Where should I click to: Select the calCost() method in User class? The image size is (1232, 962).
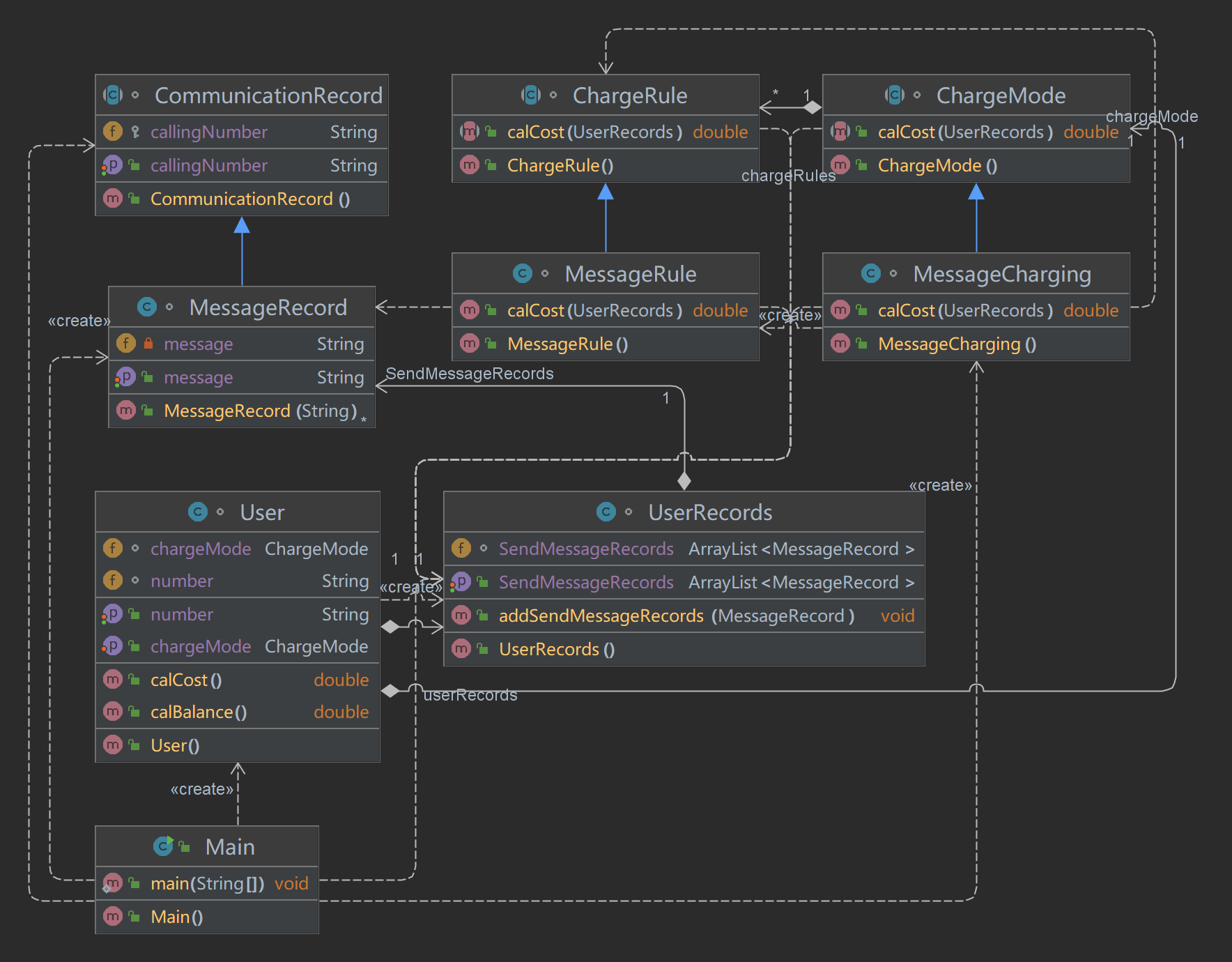(186, 680)
